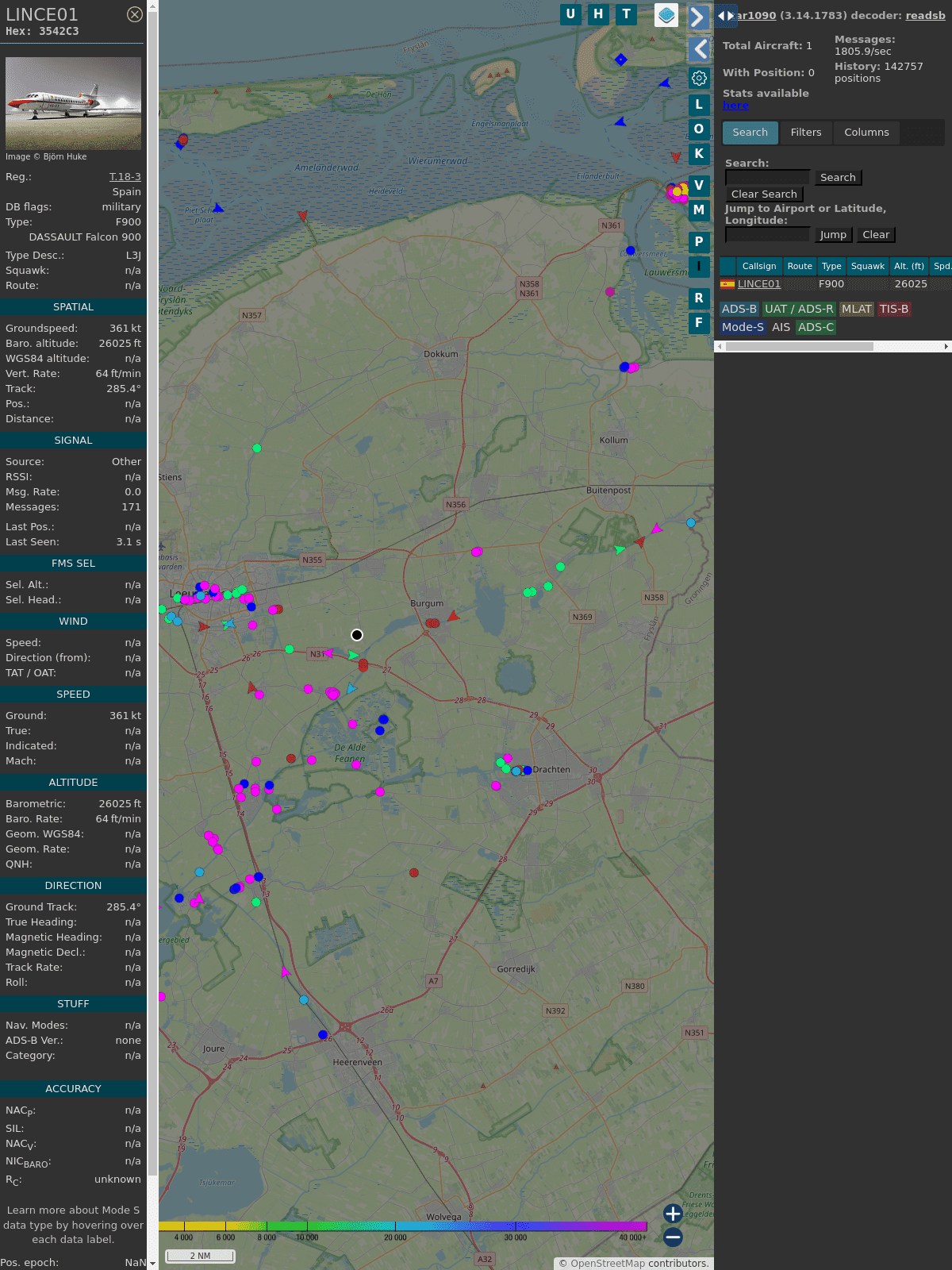Viewport: 952px width, 1270px height.
Task: Open the settings gear icon
Action: pos(699,78)
